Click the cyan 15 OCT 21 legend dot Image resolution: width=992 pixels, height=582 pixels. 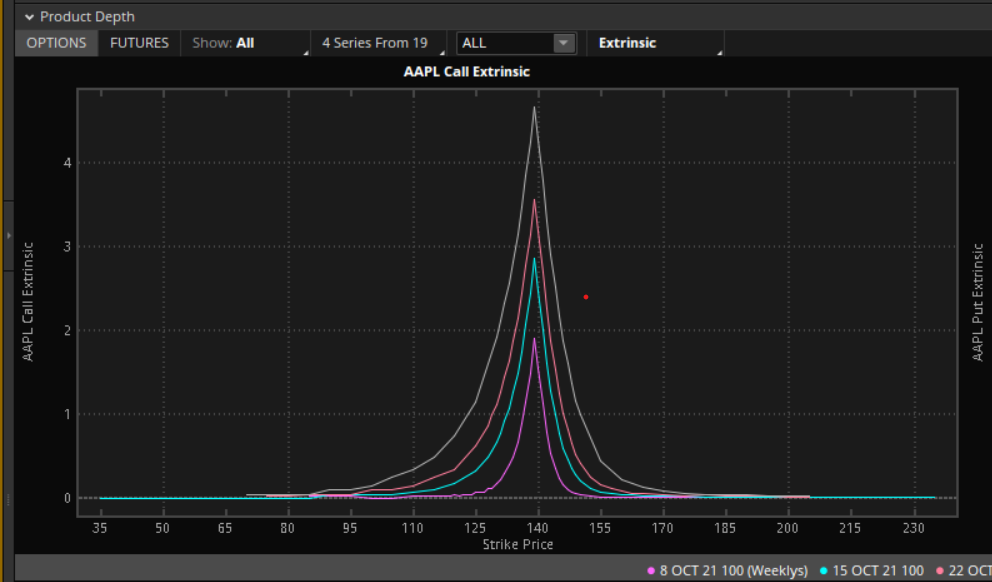tap(824, 570)
